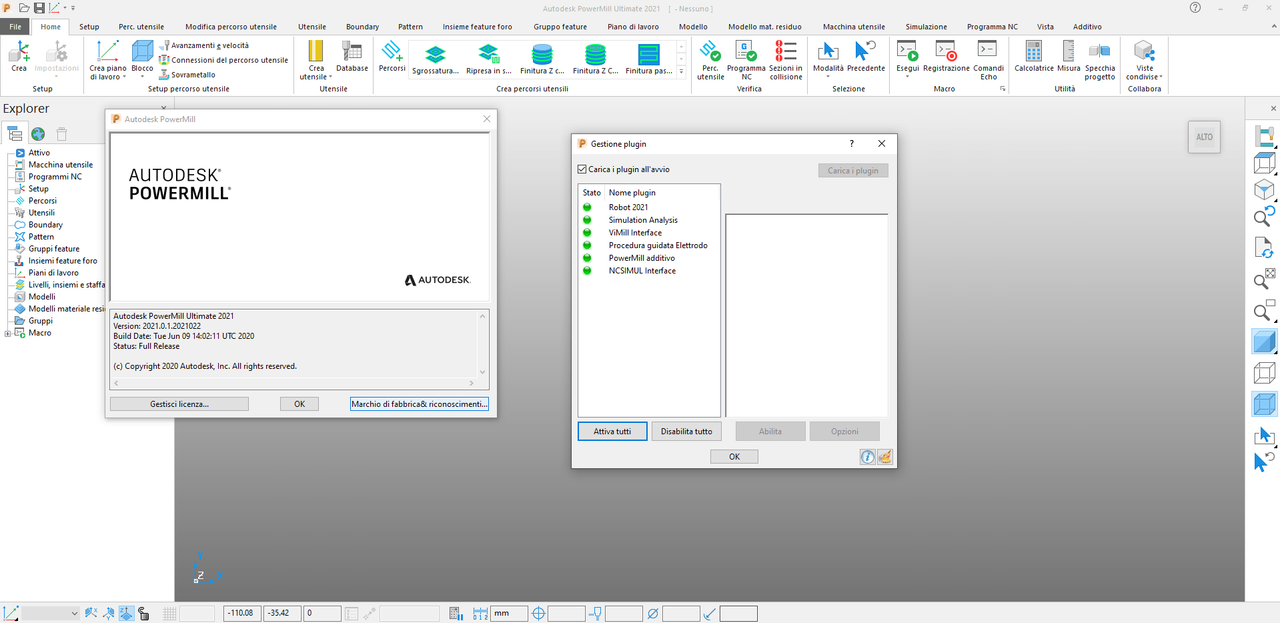Toggle ViMill Interface plugin status light

pyautogui.click(x=588, y=233)
